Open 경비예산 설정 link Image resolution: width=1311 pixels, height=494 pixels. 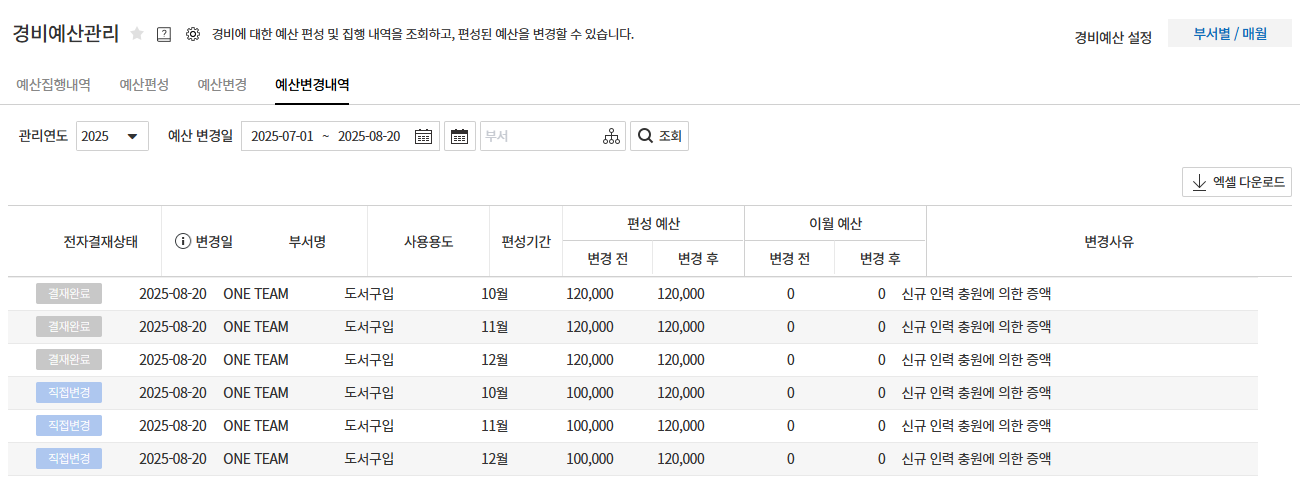pyautogui.click(x=1113, y=38)
